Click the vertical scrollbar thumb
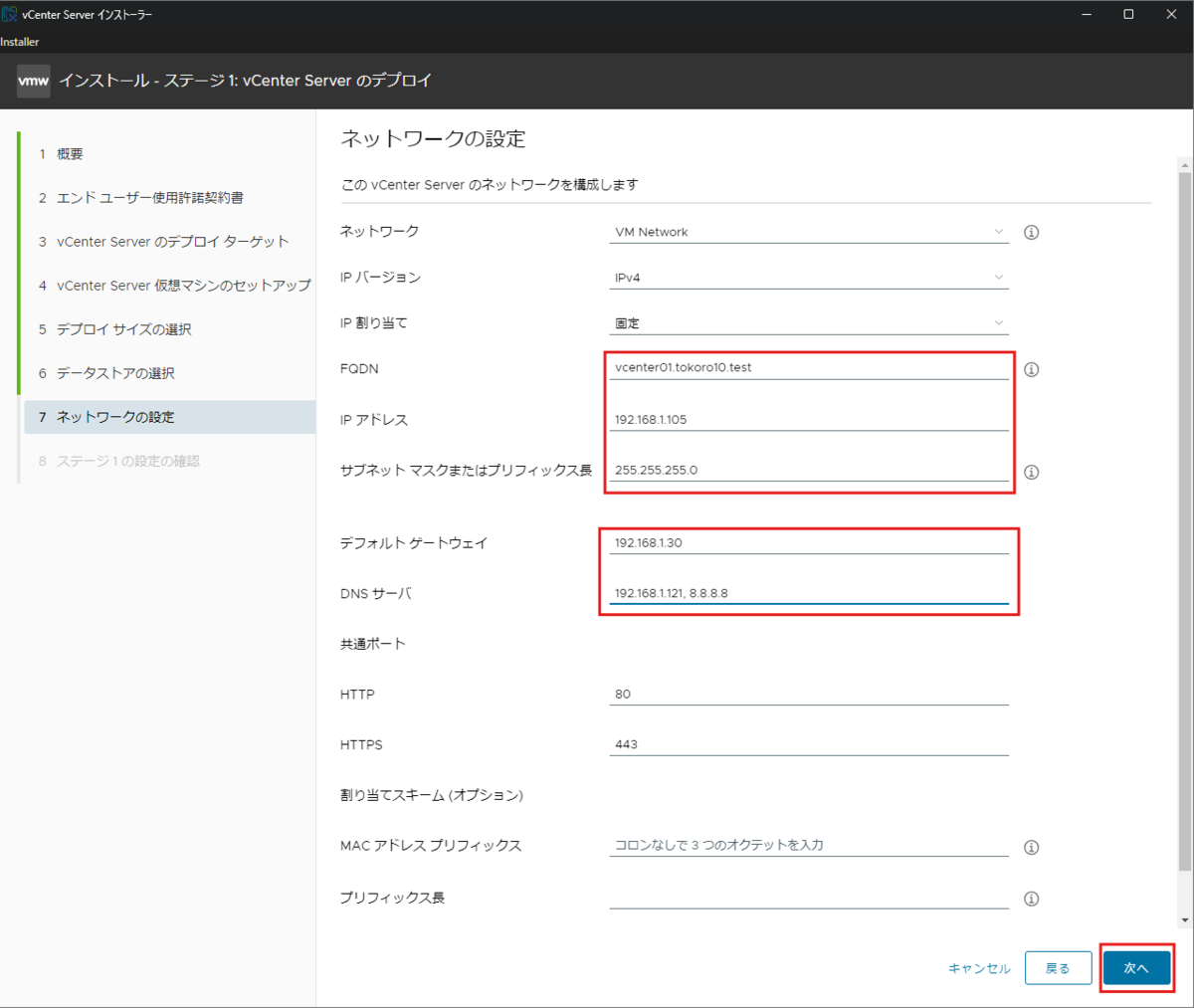 click(1184, 522)
